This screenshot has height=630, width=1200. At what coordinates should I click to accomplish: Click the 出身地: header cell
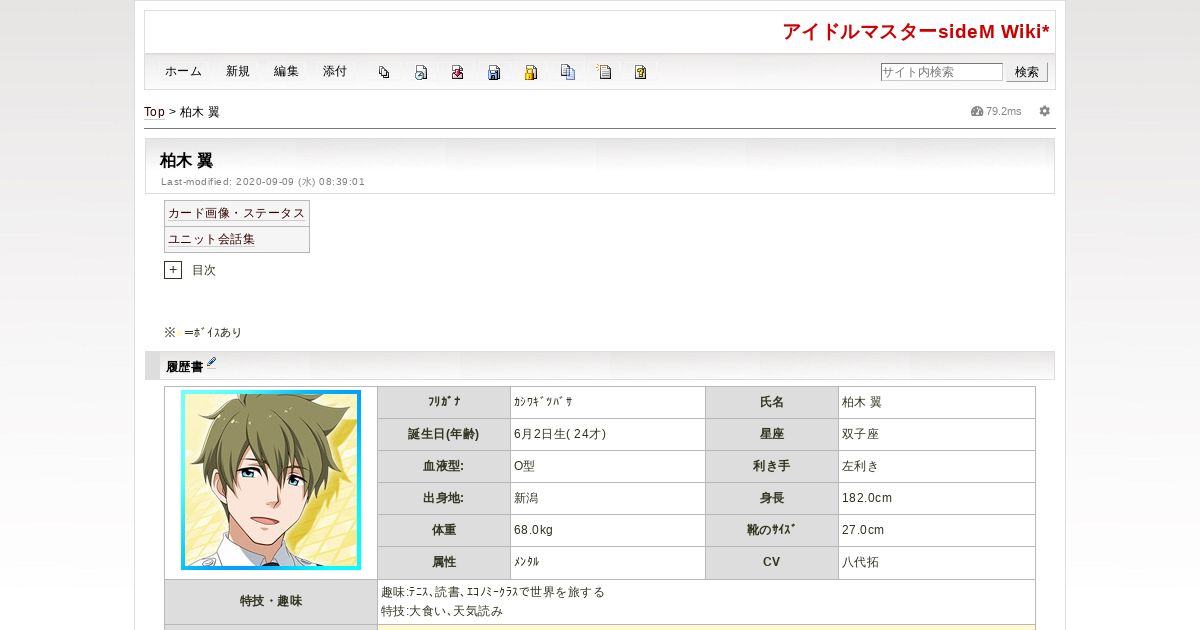pos(444,498)
